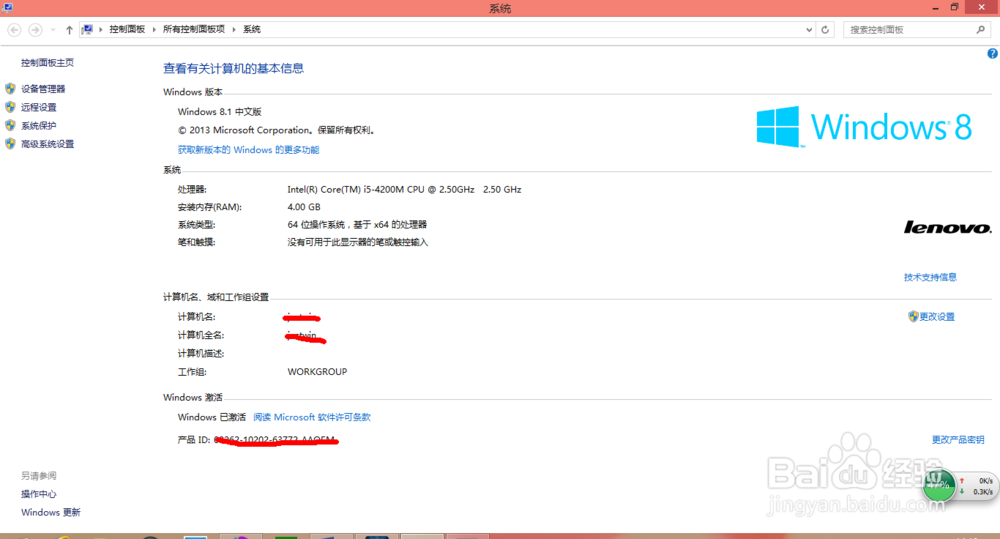The image size is (1000, 539).
Task: Click the shield icon beside 更改设置
Action: [x=913, y=316]
